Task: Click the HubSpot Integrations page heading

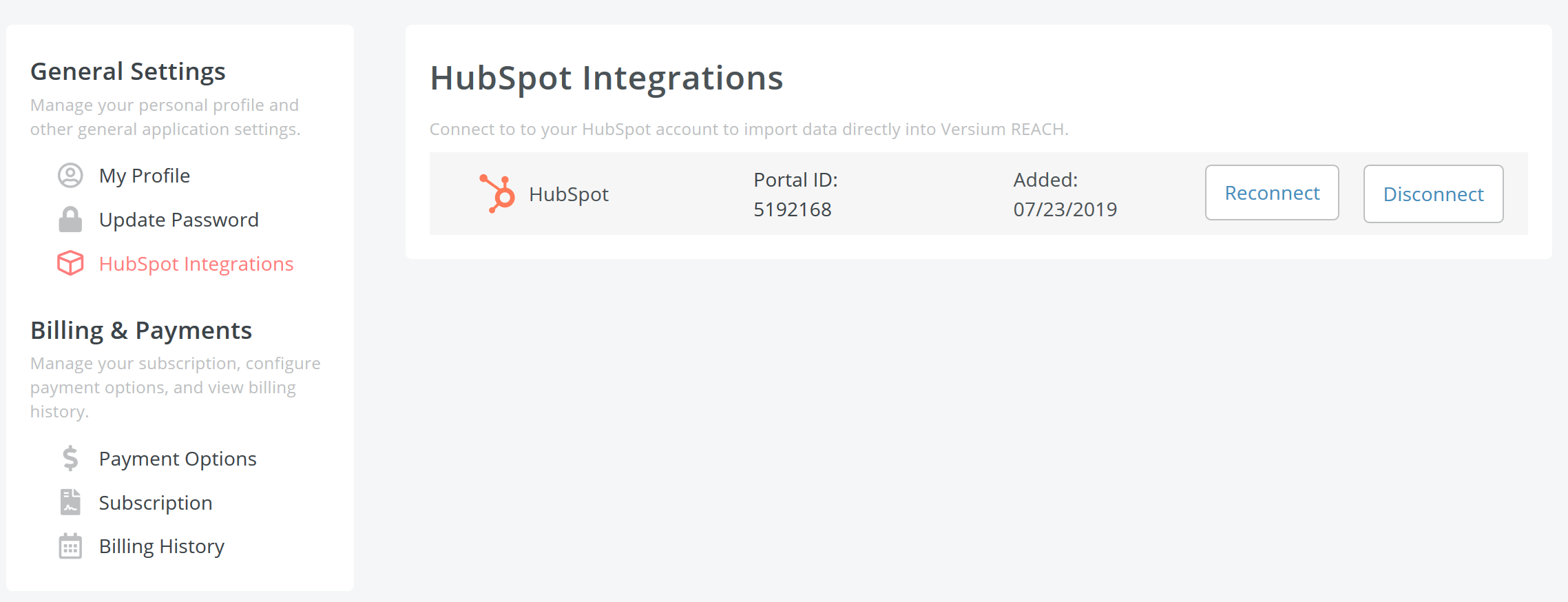Action: tap(607, 78)
